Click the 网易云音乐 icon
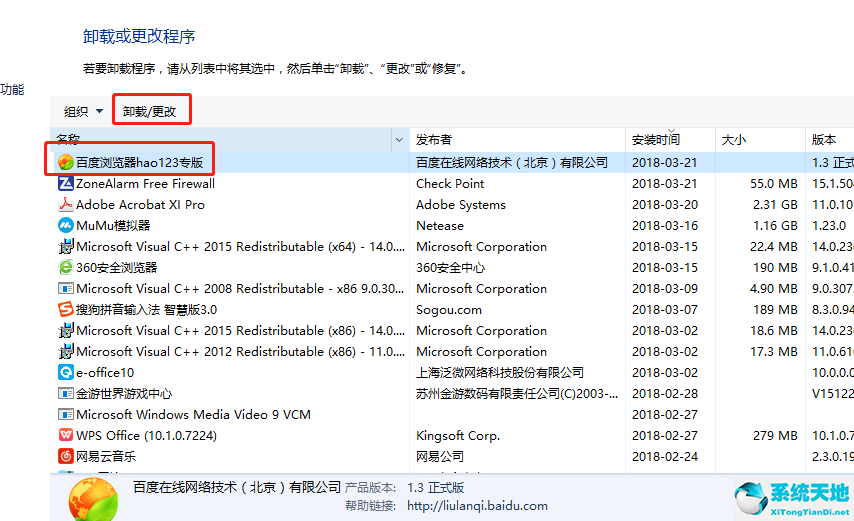 click(65, 456)
